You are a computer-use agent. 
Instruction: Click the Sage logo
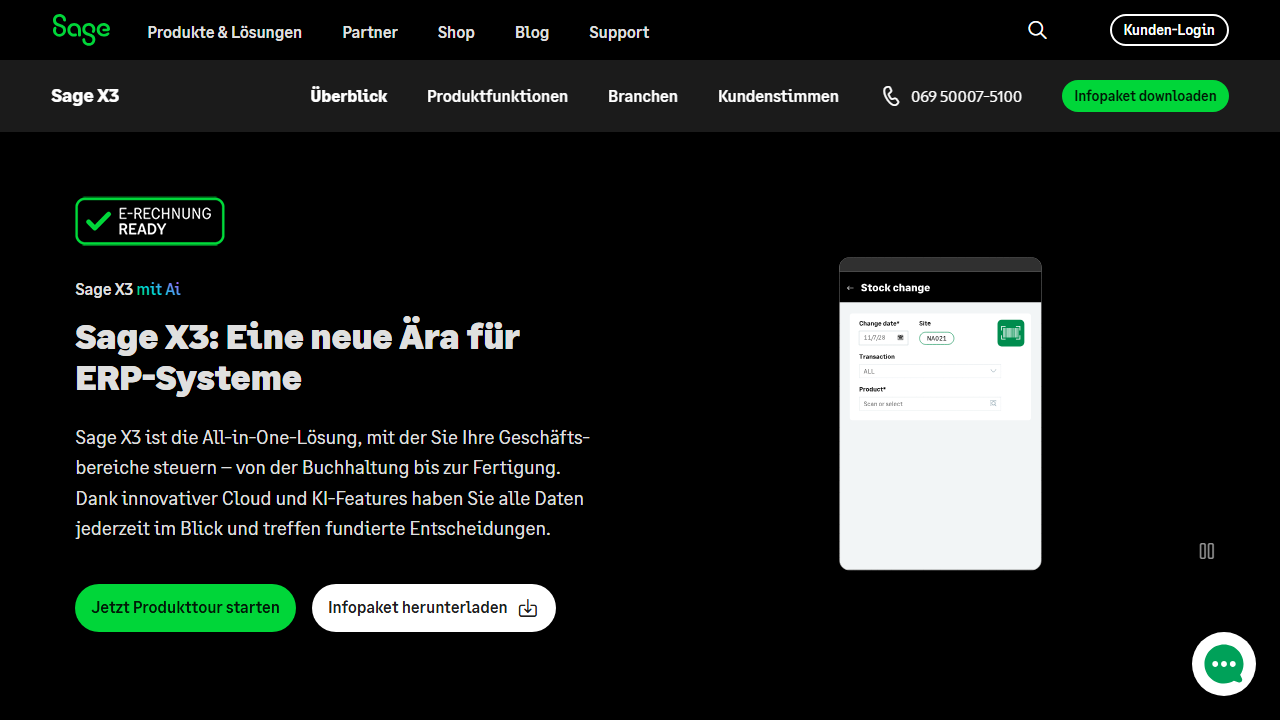(81, 30)
